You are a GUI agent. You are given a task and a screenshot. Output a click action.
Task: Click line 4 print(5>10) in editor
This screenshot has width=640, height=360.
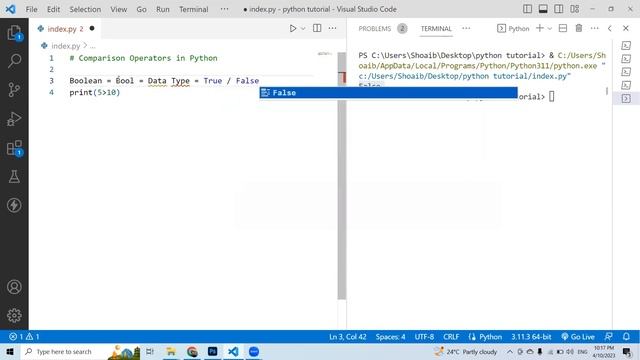pyautogui.click(x=95, y=93)
